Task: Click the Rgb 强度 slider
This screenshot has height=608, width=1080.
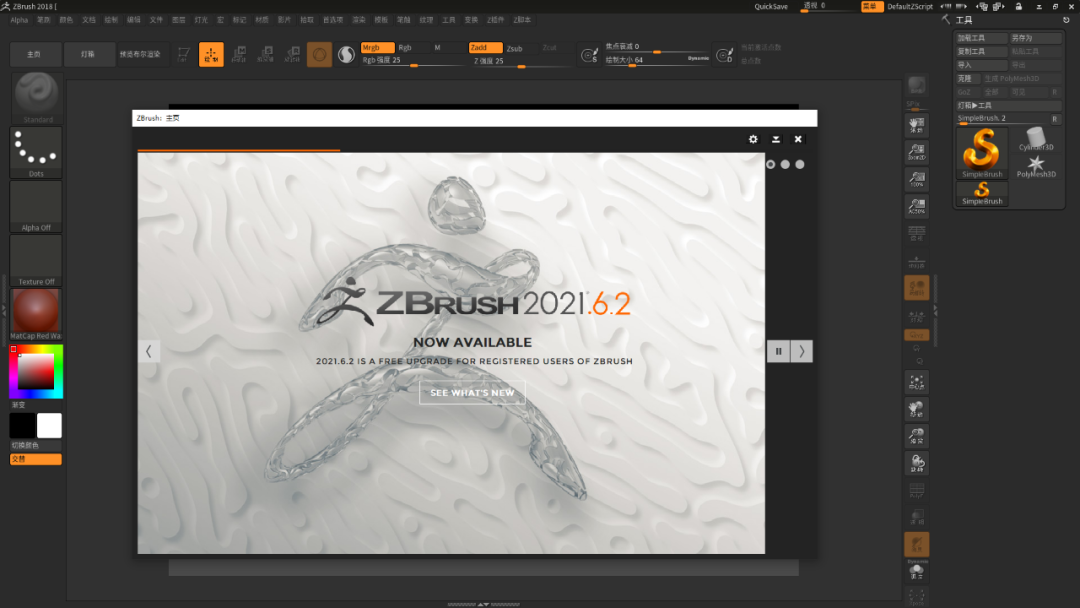Action: click(412, 61)
